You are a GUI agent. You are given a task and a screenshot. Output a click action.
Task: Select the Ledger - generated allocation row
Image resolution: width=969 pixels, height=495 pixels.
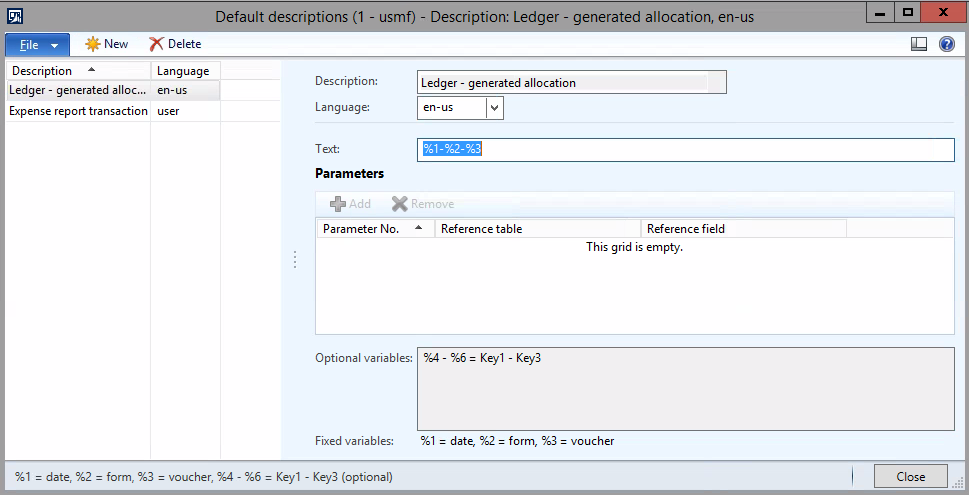[78, 90]
